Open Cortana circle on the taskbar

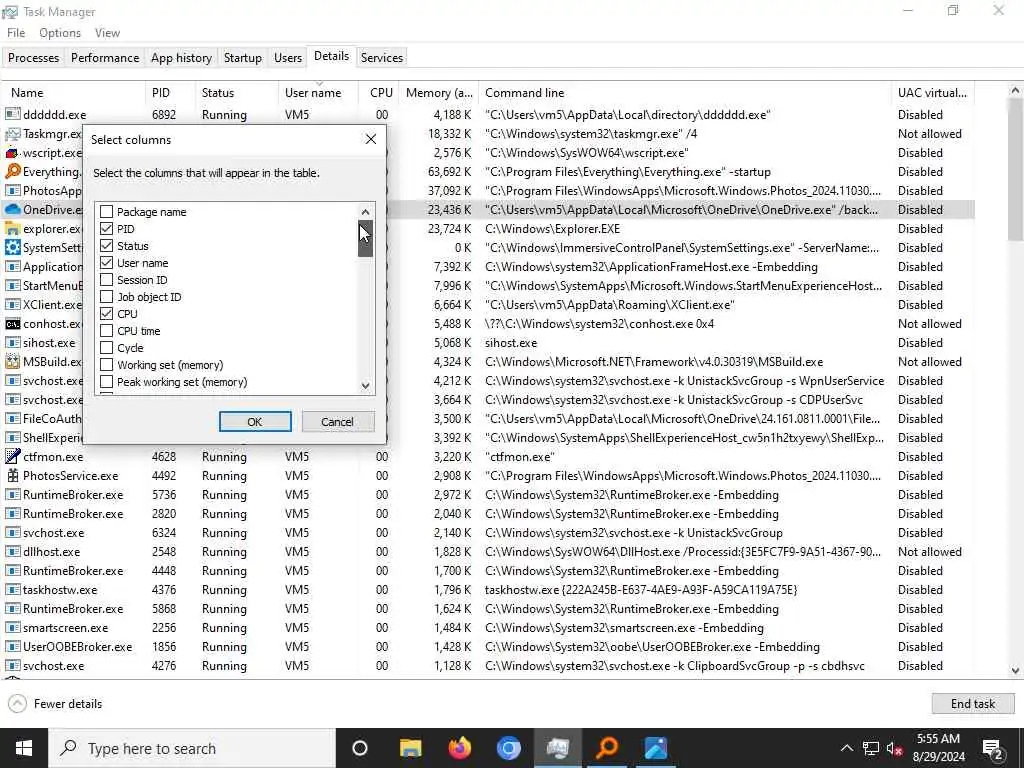(x=360, y=748)
